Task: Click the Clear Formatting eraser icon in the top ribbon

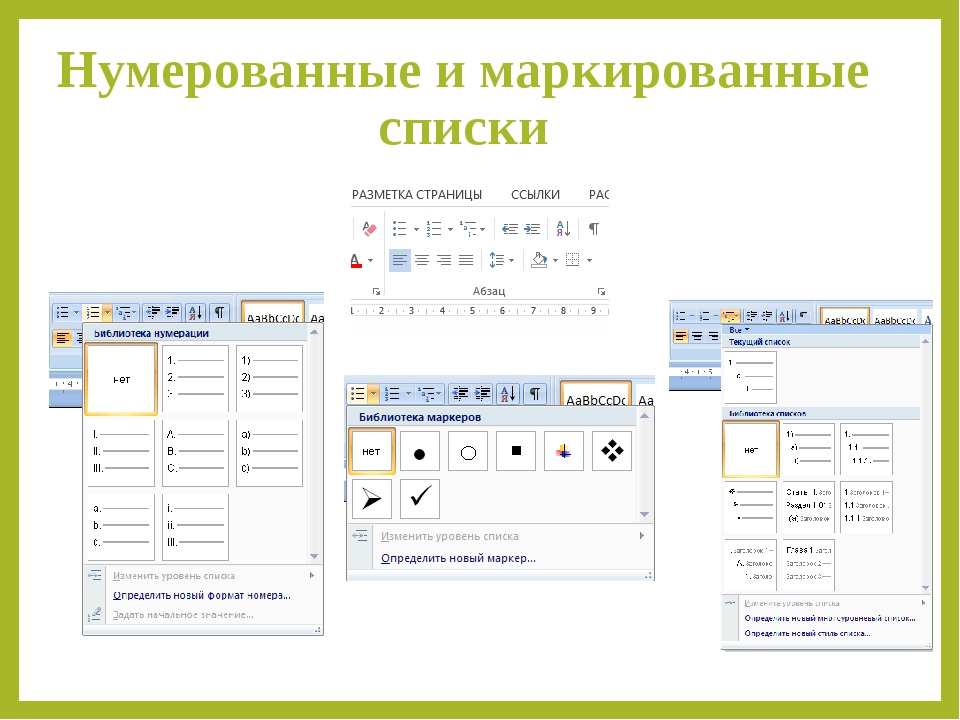Action: coord(369,229)
